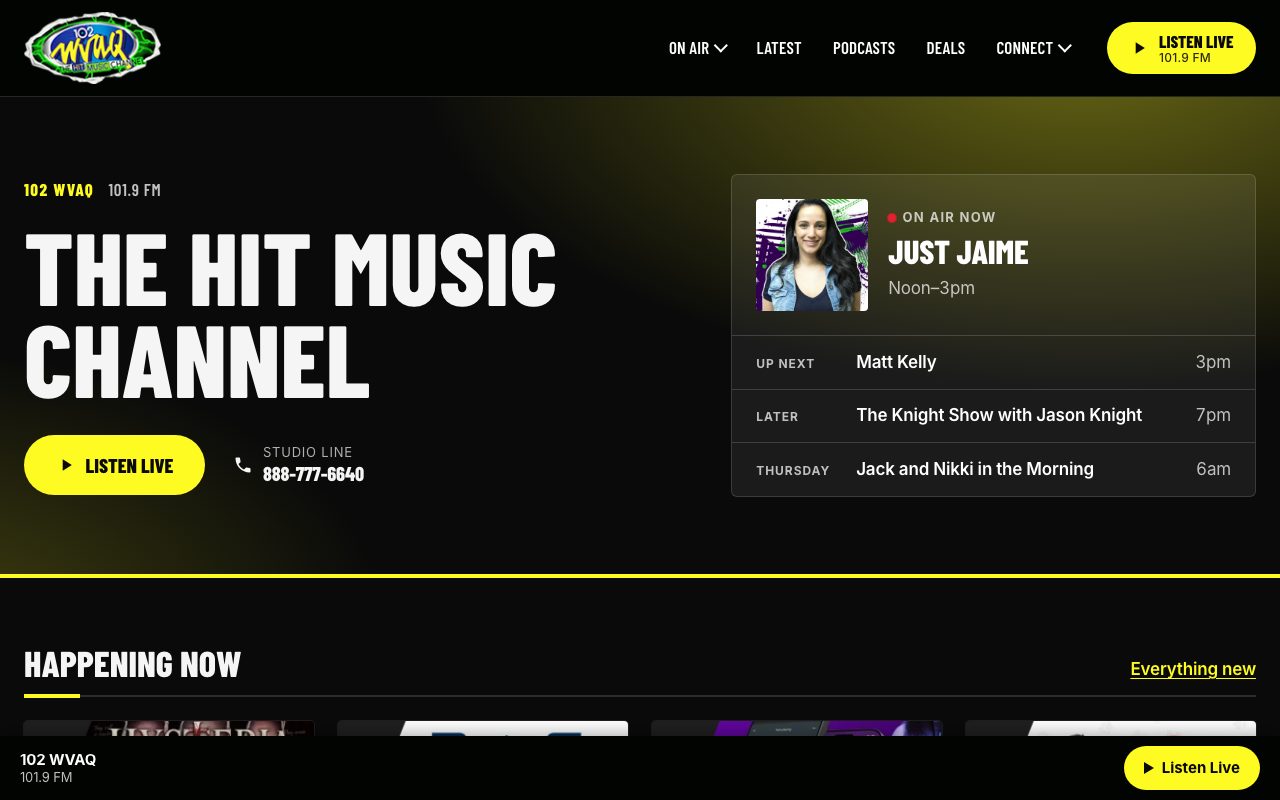Image resolution: width=1280 pixels, height=800 pixels.
Task: Open Just Jaime host photo
Action: click(812, 255)
